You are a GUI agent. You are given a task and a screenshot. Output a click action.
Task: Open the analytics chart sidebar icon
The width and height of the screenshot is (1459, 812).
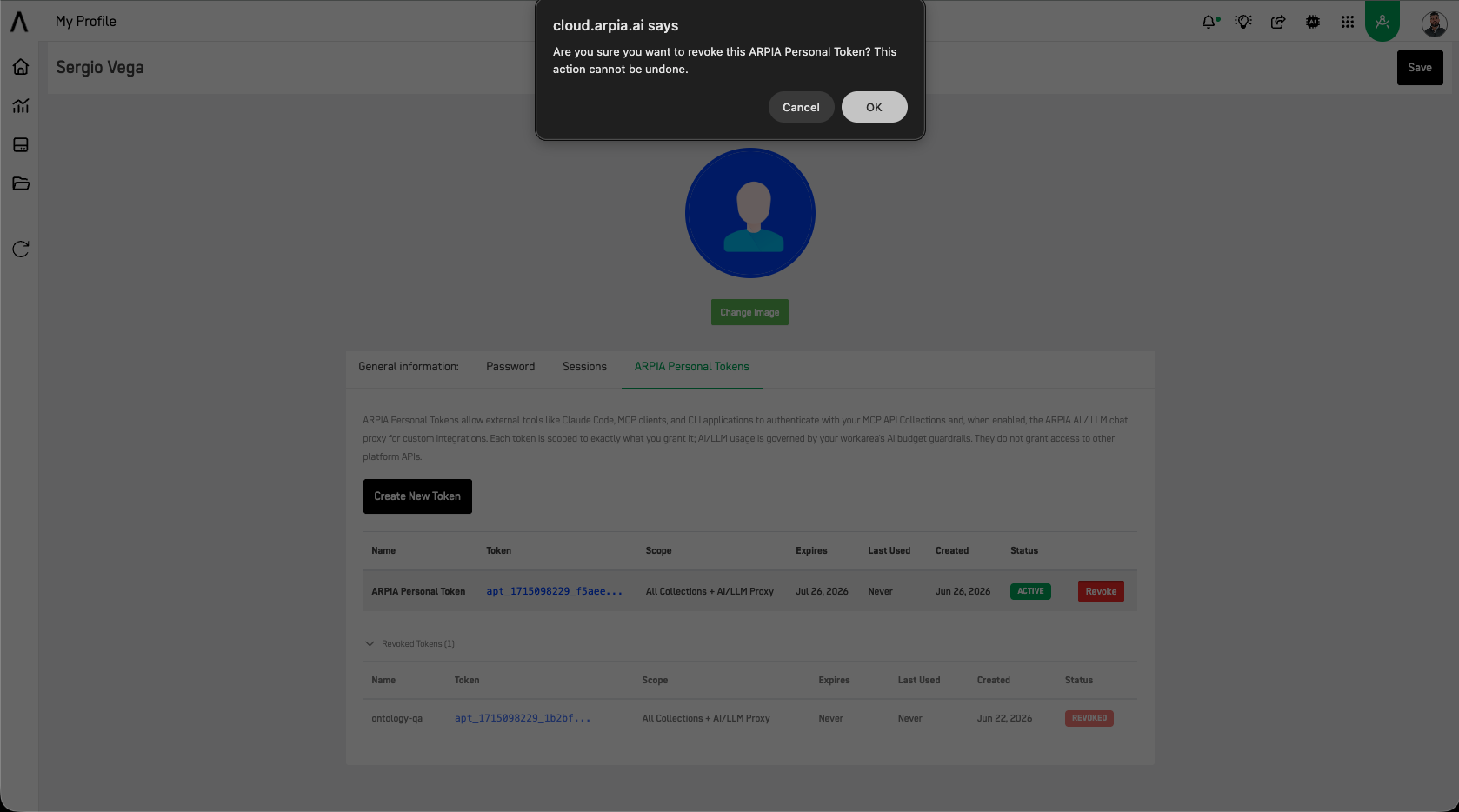point(21,106)
